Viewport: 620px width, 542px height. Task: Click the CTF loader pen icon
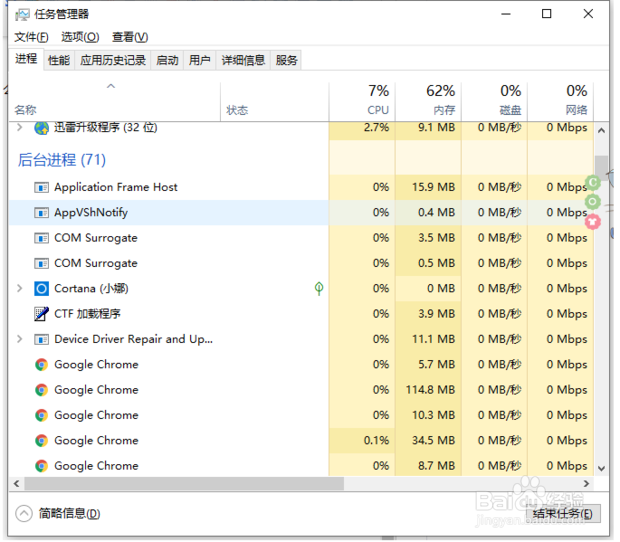[x=42, y=314]
